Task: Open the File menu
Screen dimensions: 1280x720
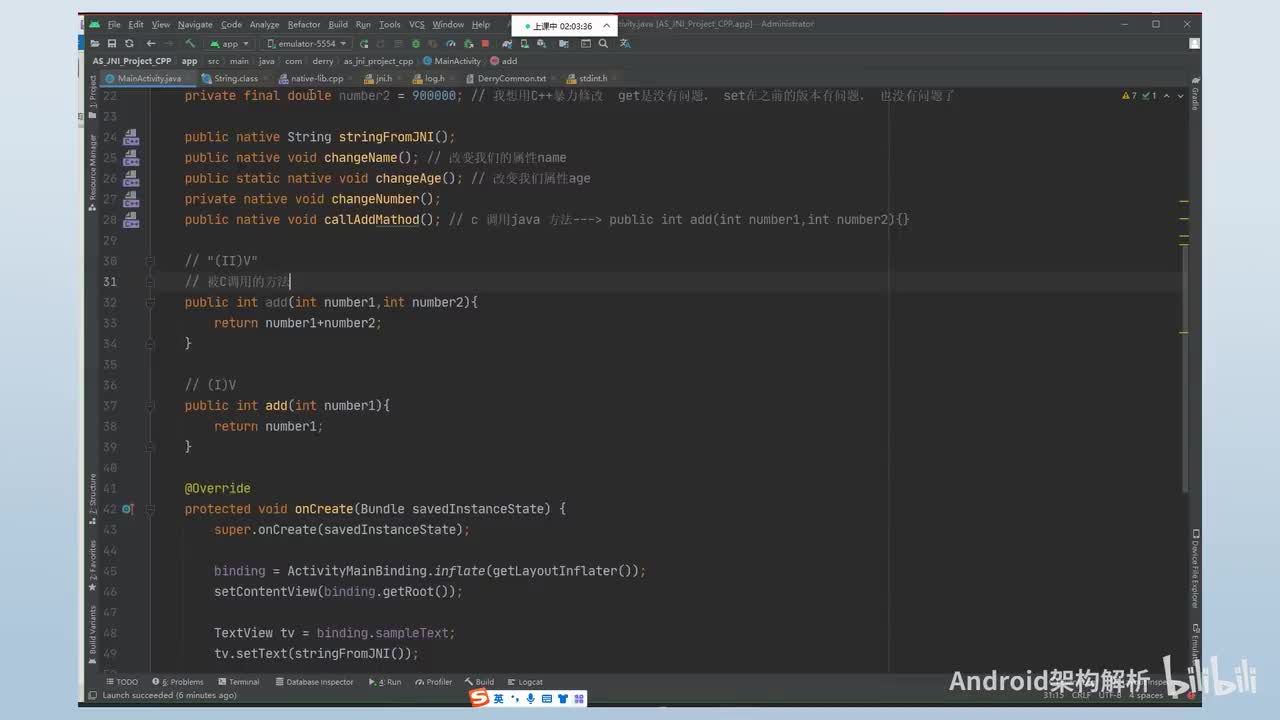Action: (114, 24)
